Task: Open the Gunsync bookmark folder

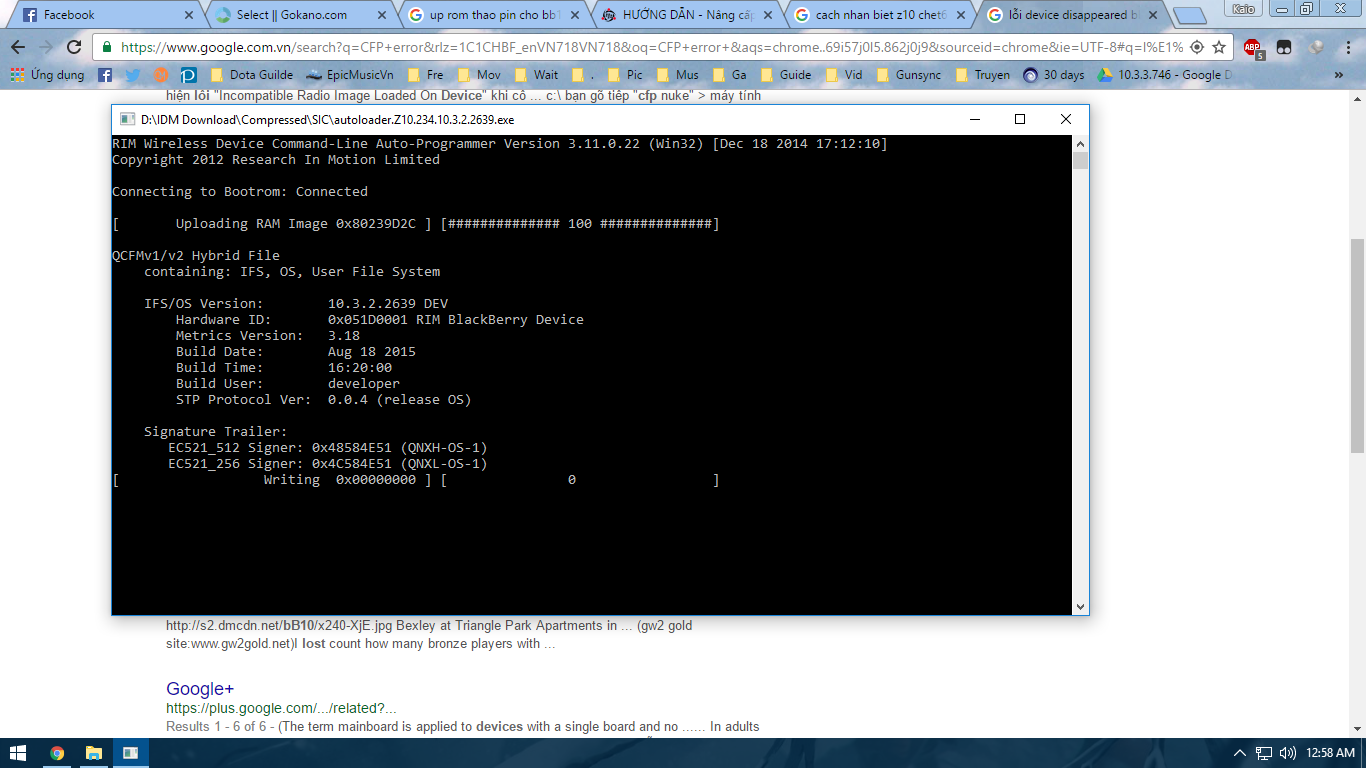Action: coord(907,75)
